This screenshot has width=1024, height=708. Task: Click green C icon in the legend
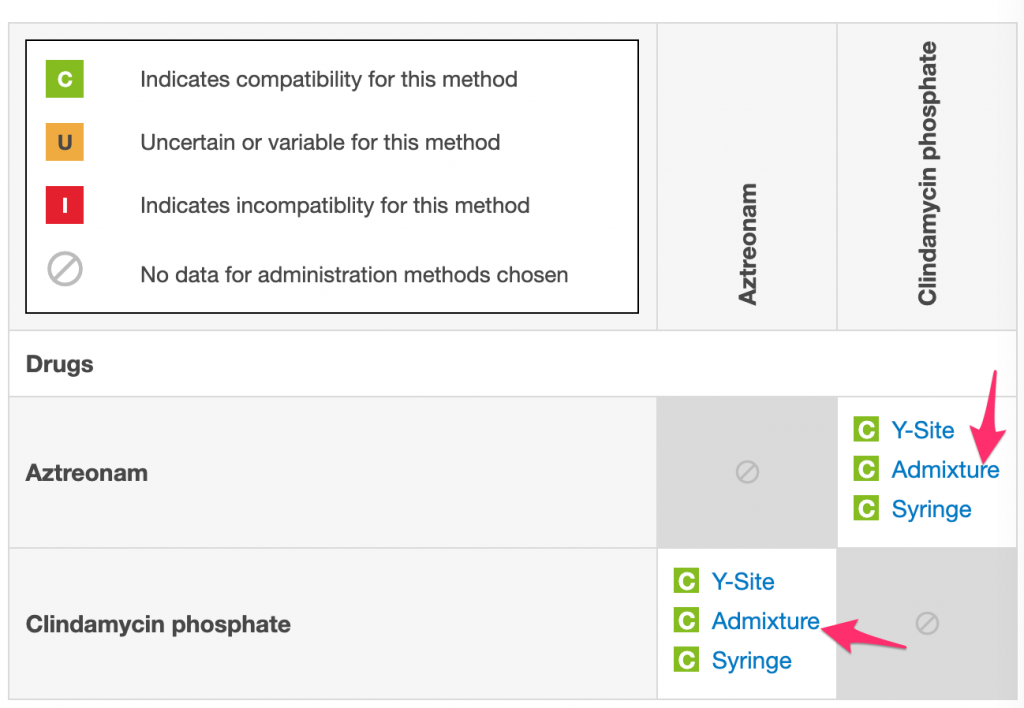click(64, 79)
